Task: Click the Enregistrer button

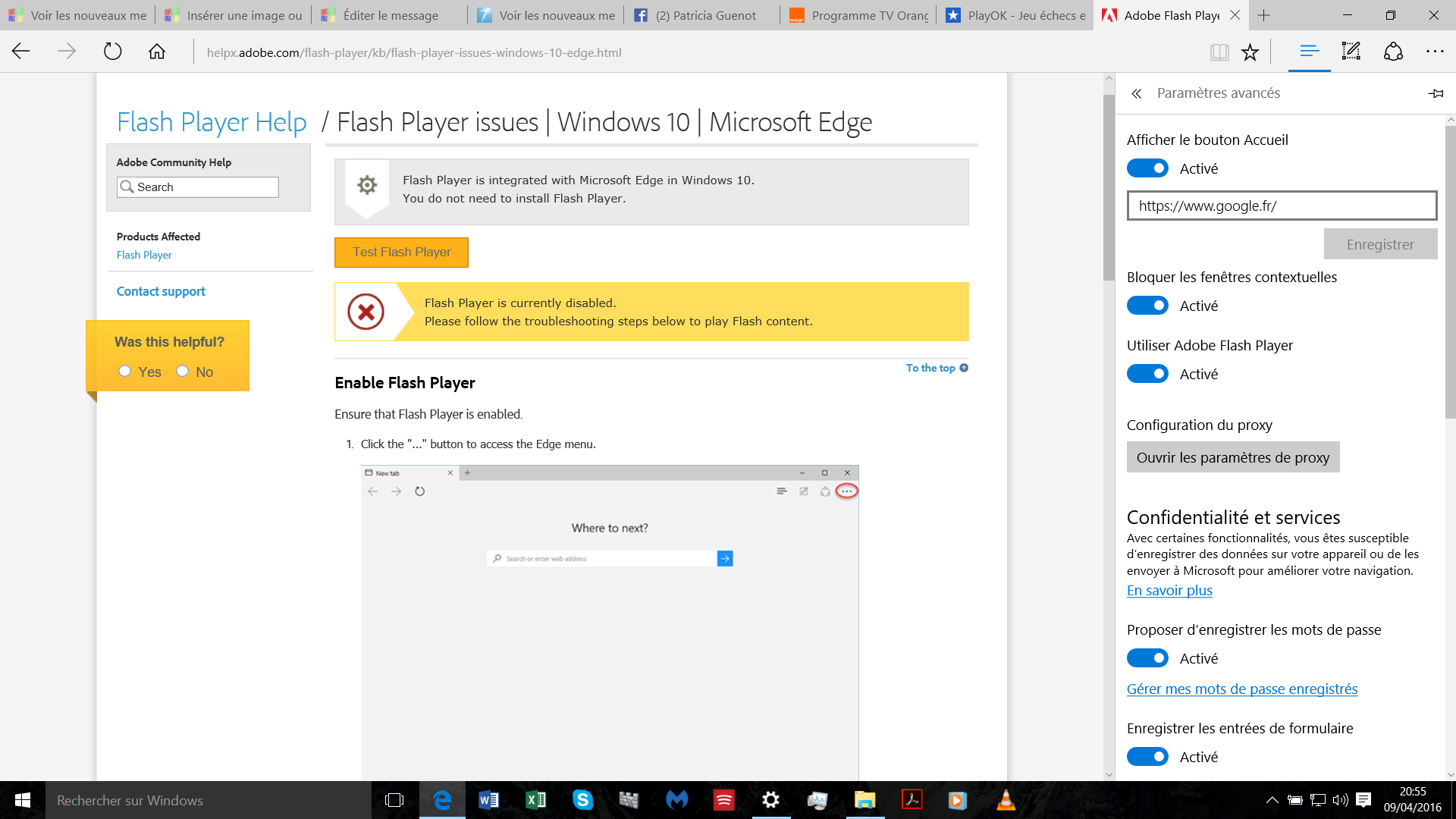Action: point(1380,244)
